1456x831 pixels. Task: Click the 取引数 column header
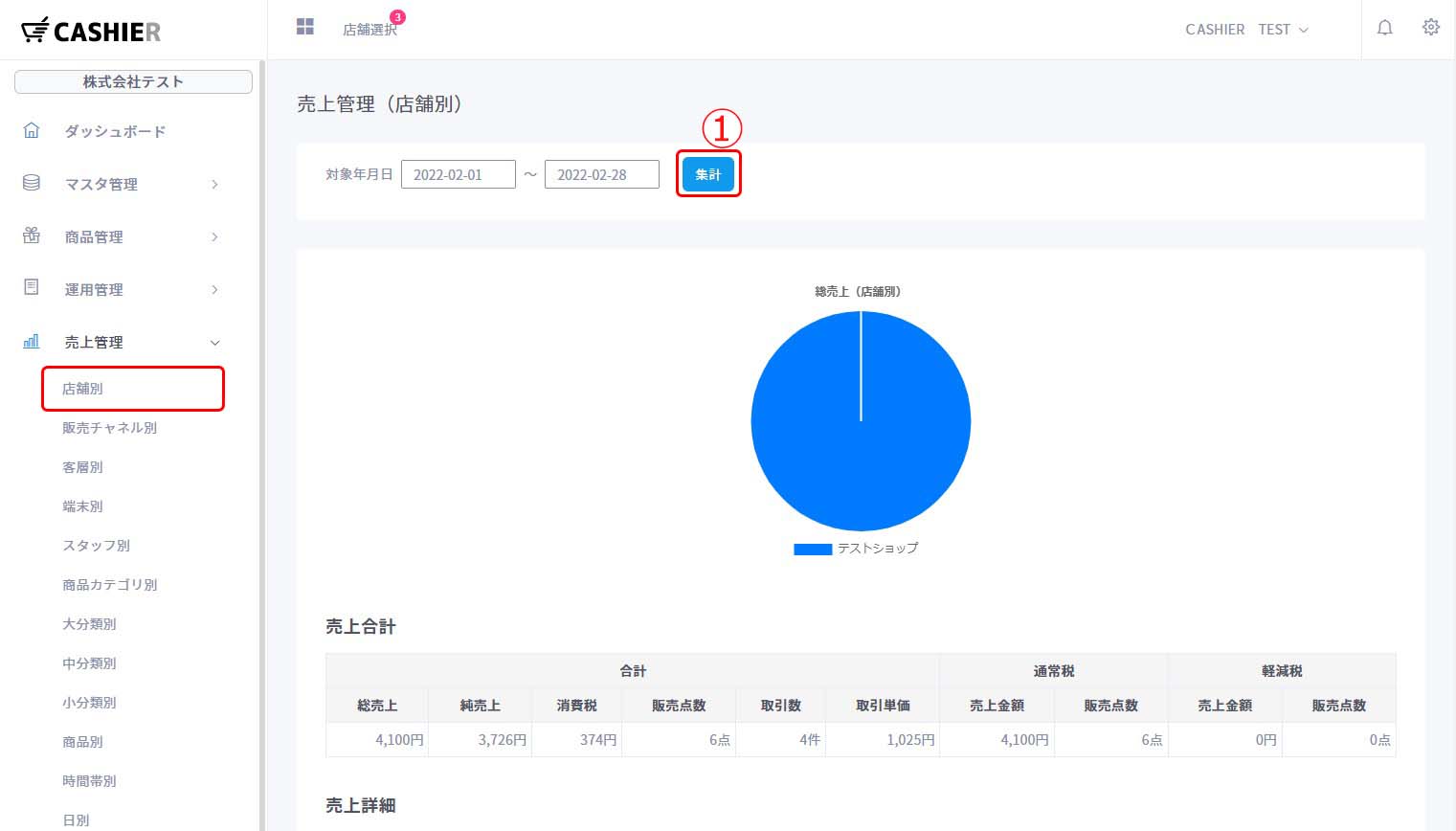coord(781,706)
